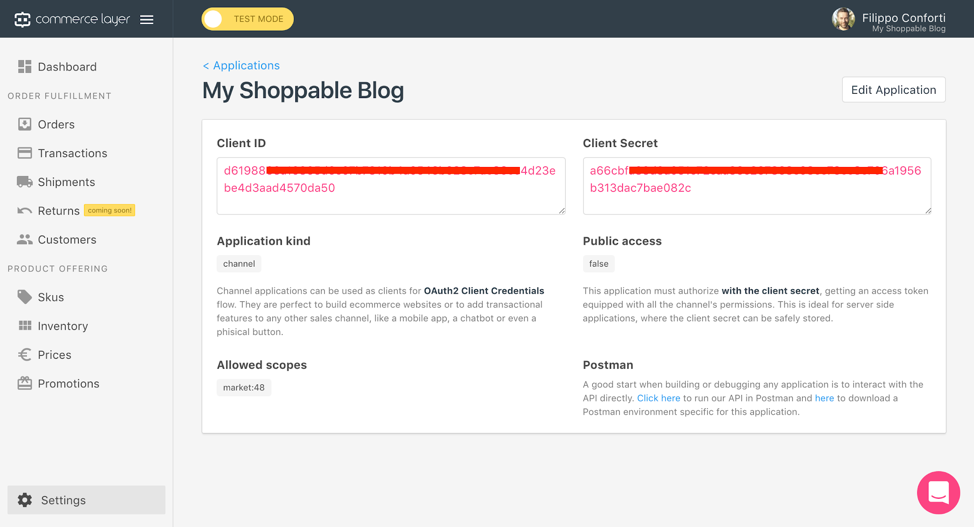The image size is (974, 527).
Task: Click the Returns arrow icon
Action: tap(25, 211)
